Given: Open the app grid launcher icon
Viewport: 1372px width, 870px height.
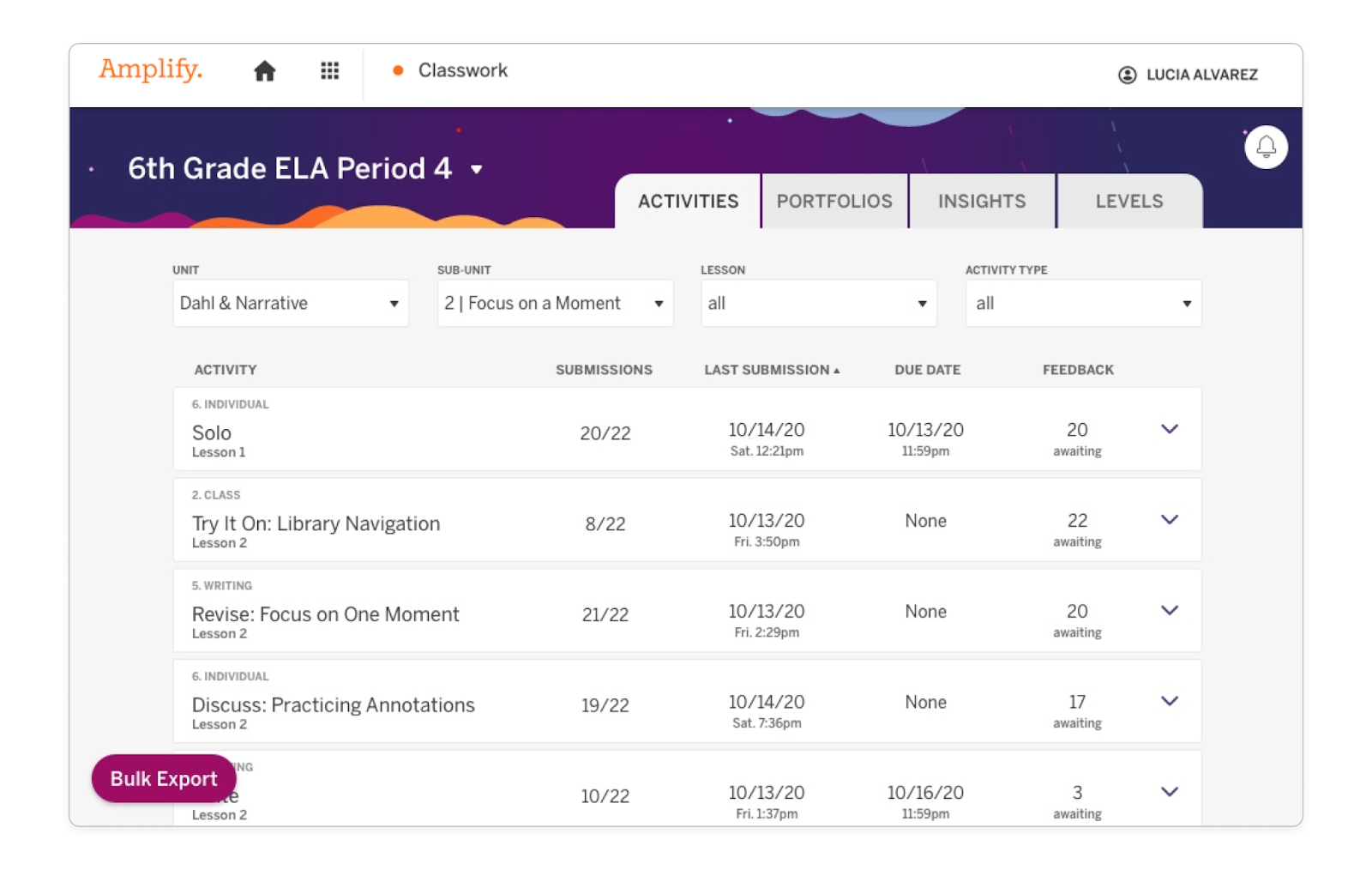Looking at the screenshot, I should [329, 70].
